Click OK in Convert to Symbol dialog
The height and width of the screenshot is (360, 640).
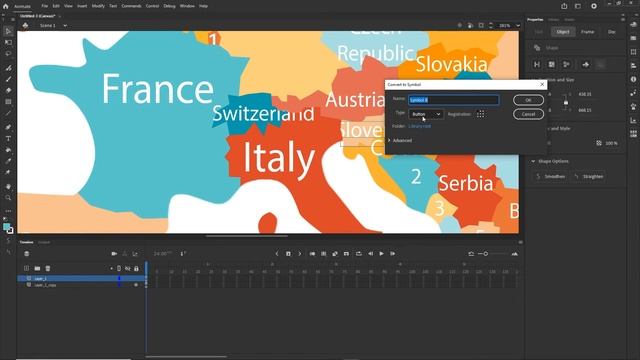(528, 100)
